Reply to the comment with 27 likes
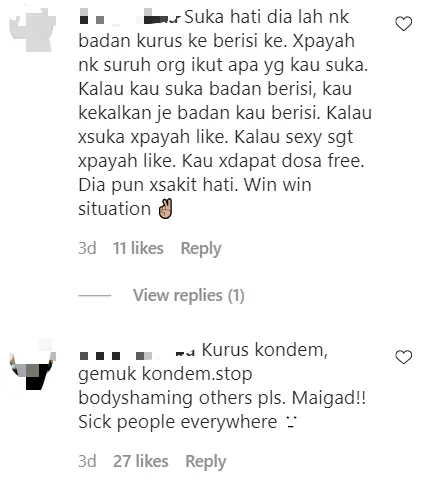This screenshot has height=485, width=435. (206, 462)
